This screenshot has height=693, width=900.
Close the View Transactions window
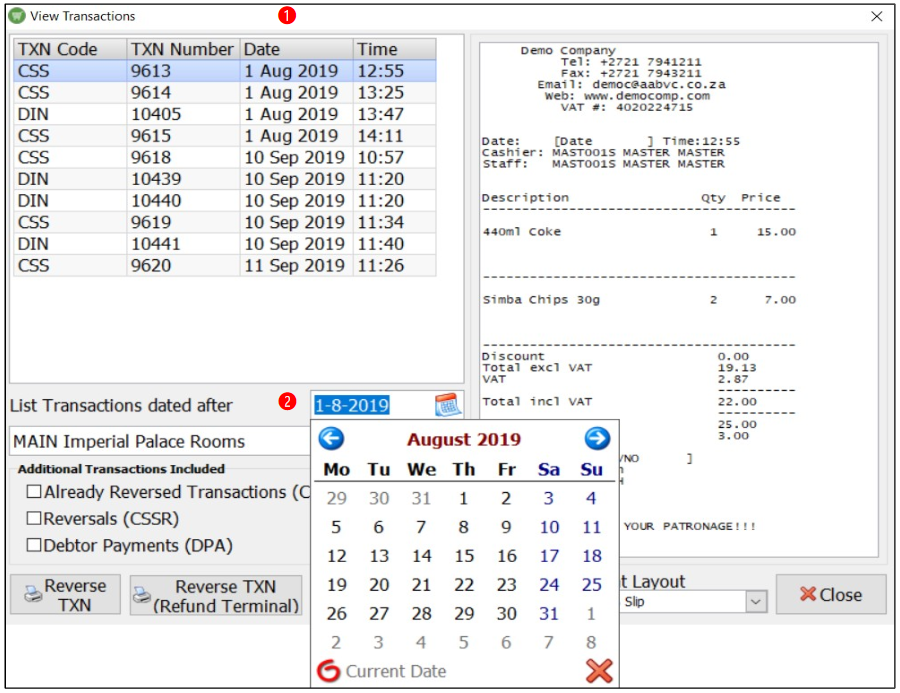tap(876, 16)
